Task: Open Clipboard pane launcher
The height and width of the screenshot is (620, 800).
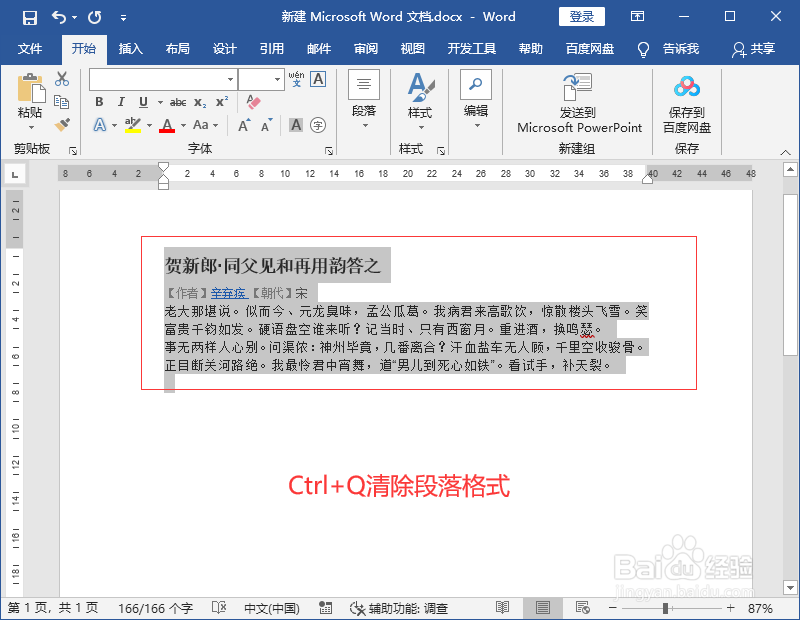Action: pyautogui.click(x=73, y=151)
